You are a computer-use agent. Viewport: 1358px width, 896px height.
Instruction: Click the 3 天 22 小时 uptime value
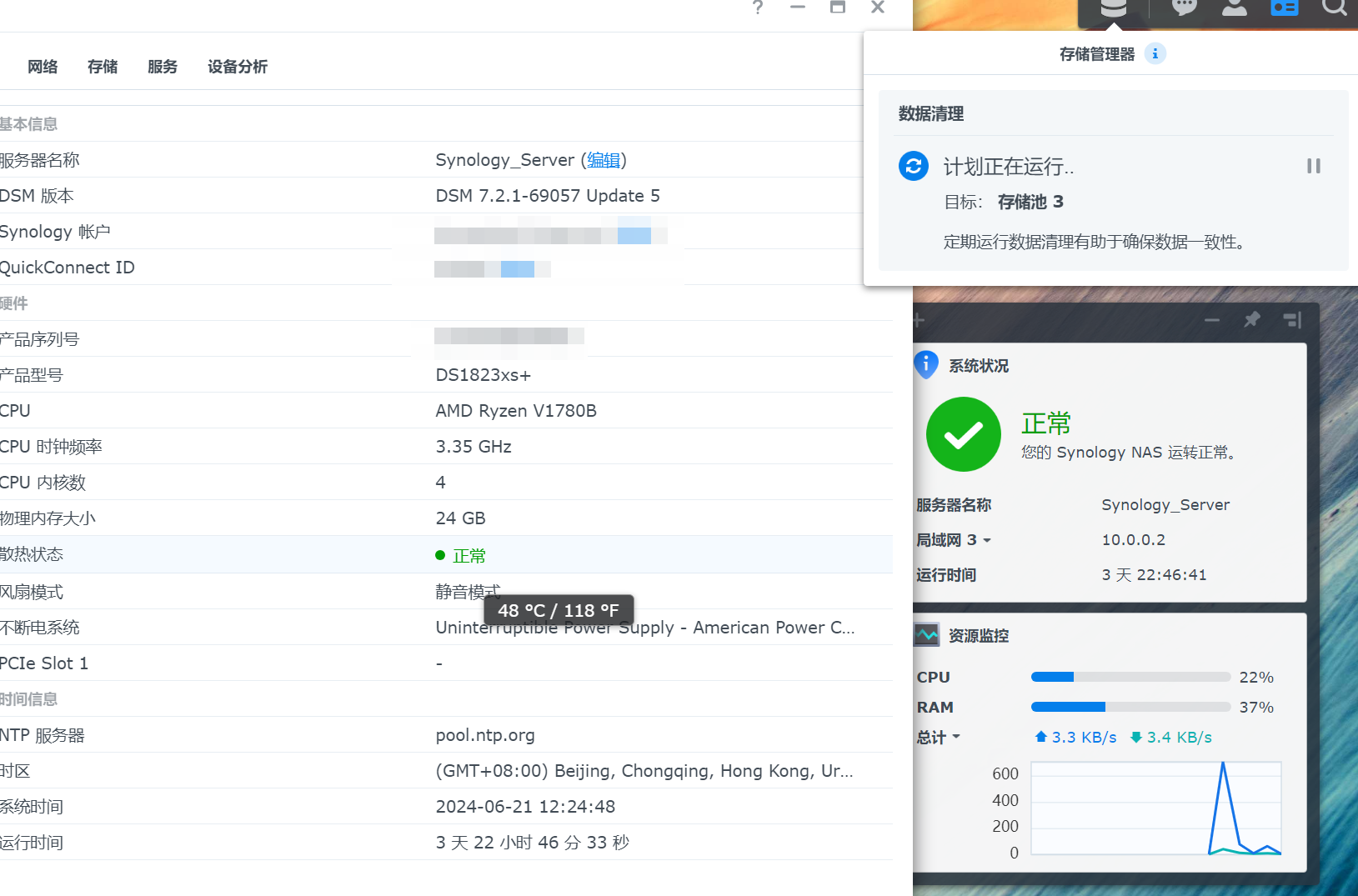[532, 843]
